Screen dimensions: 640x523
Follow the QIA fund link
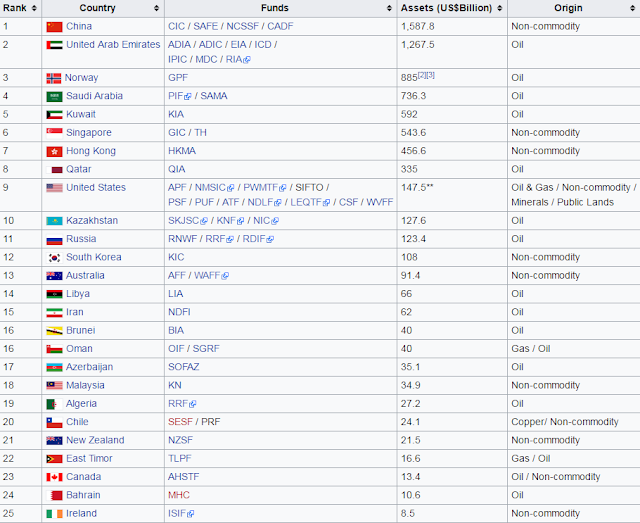177,169
